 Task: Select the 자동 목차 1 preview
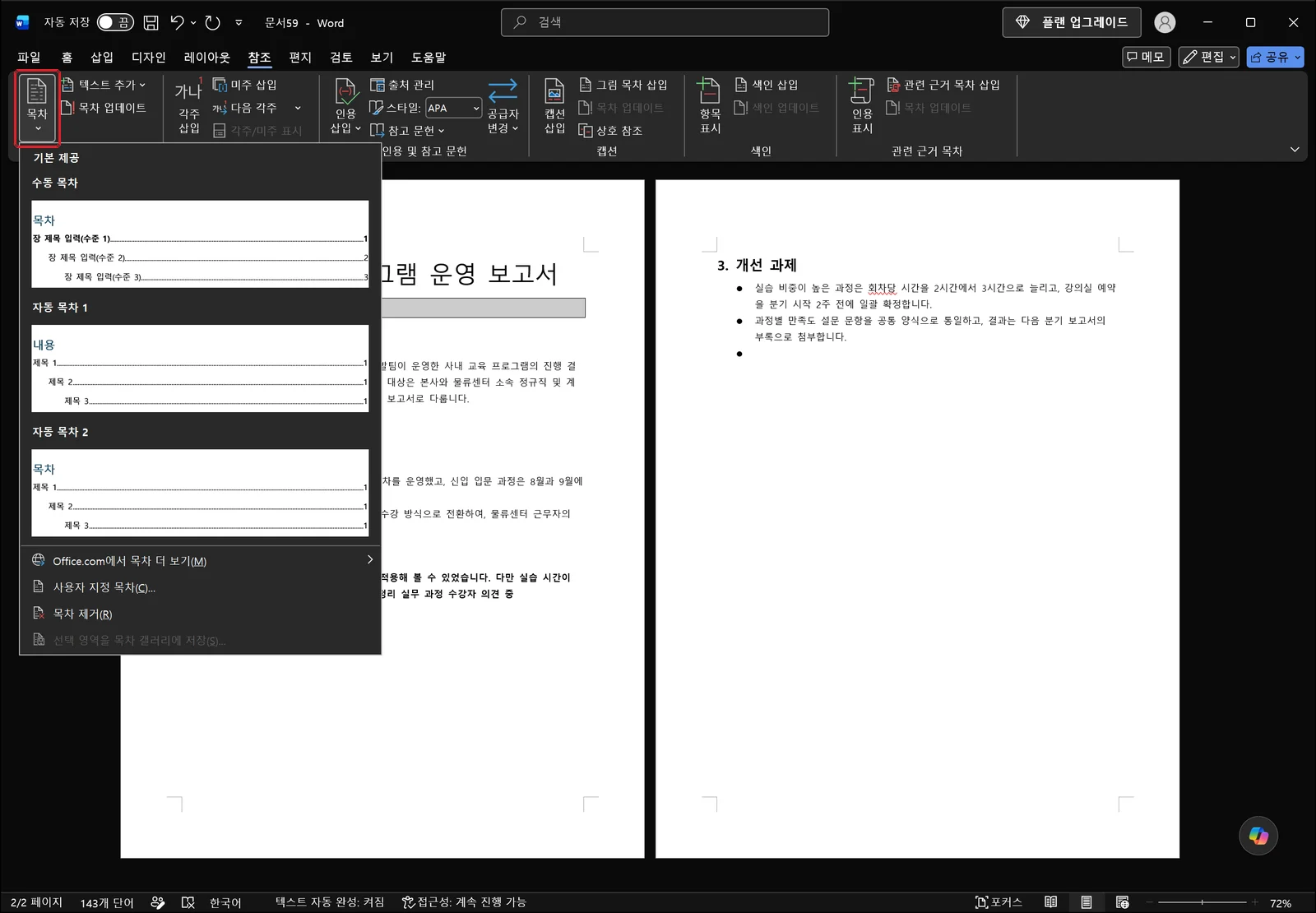200,368
